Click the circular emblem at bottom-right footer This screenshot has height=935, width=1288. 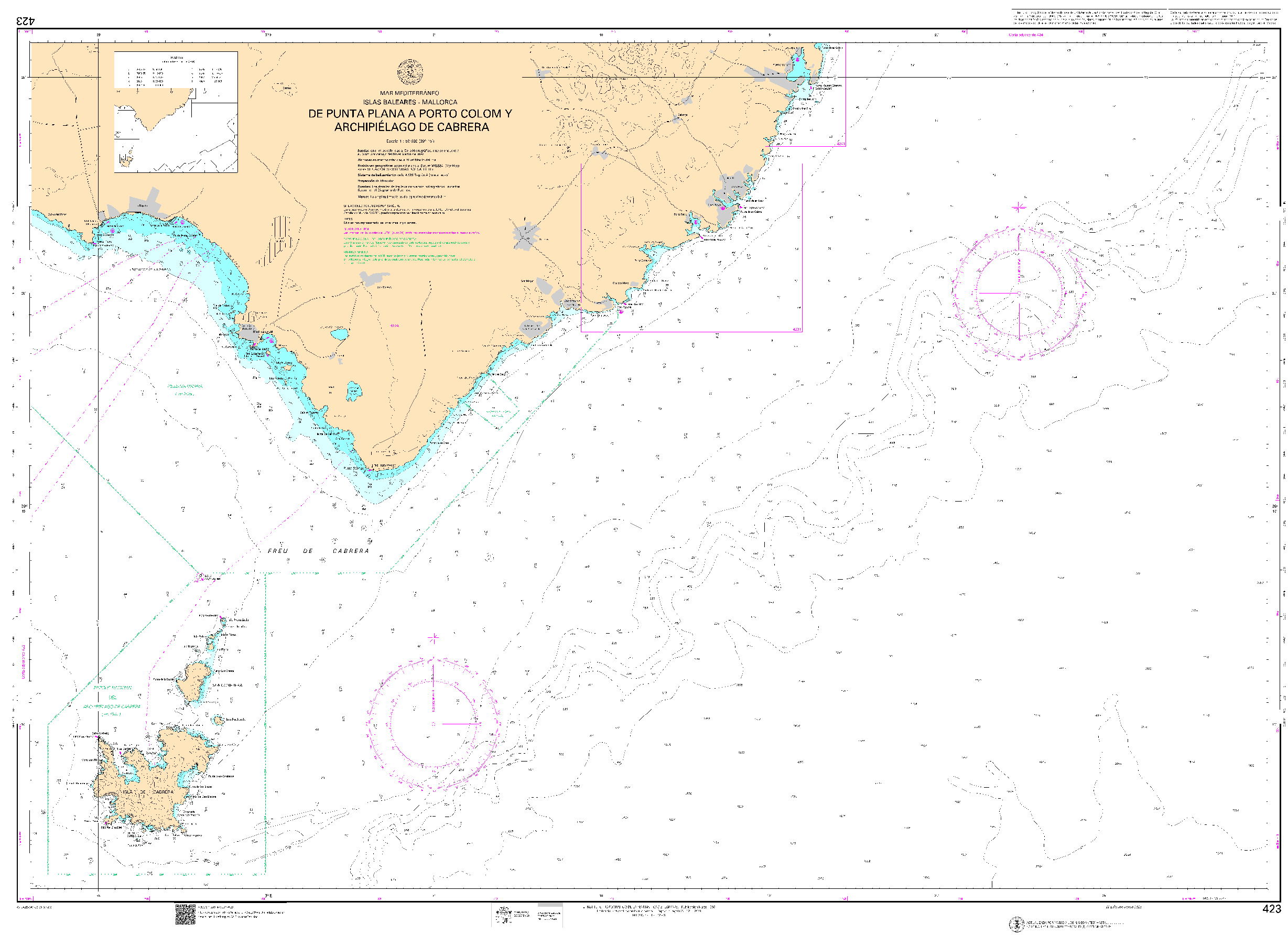(1016, 924)
